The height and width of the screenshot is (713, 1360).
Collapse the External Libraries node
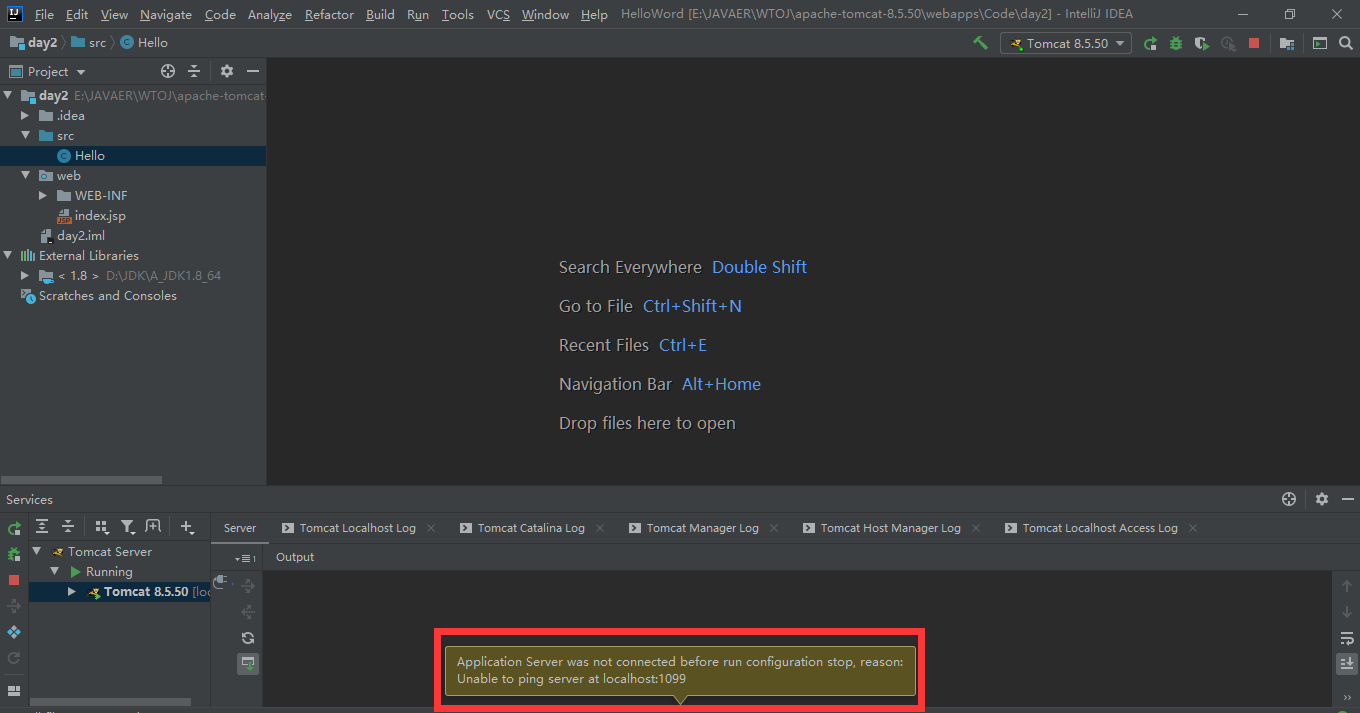point(9,256)
